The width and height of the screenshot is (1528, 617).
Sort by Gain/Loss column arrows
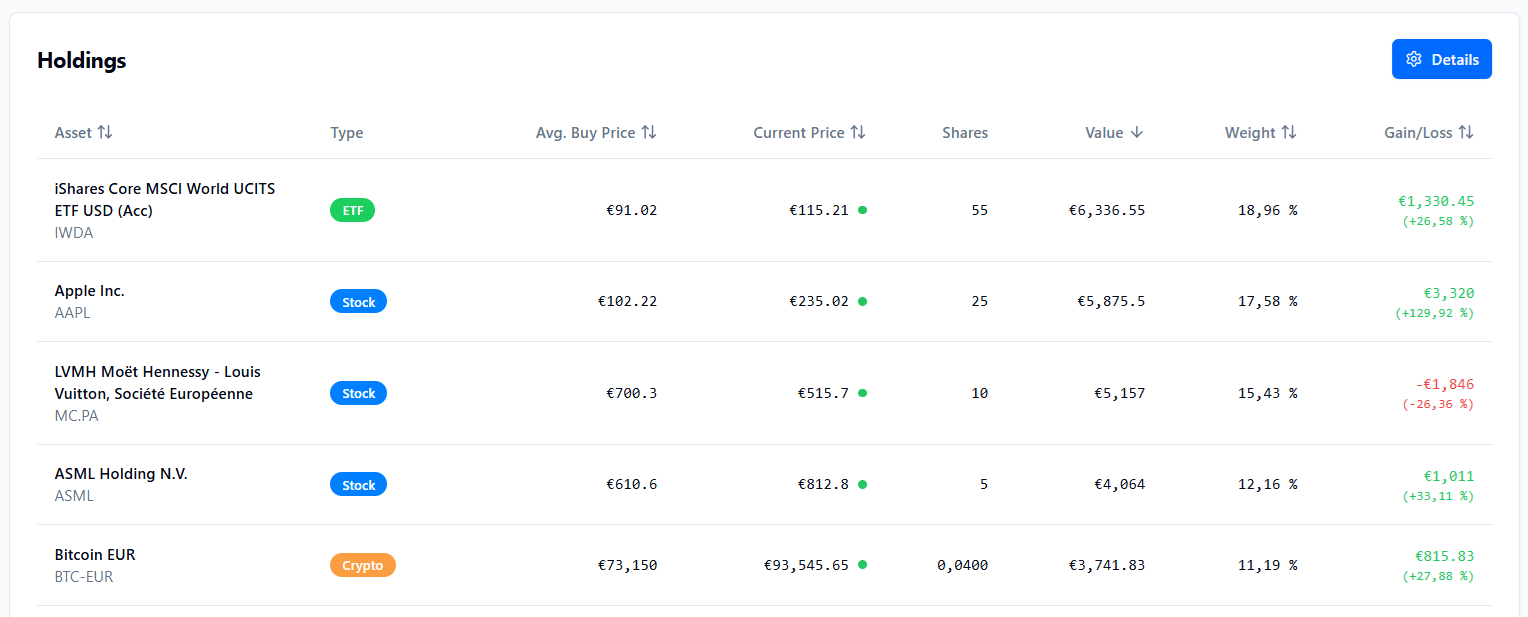tap(1466, 132)
